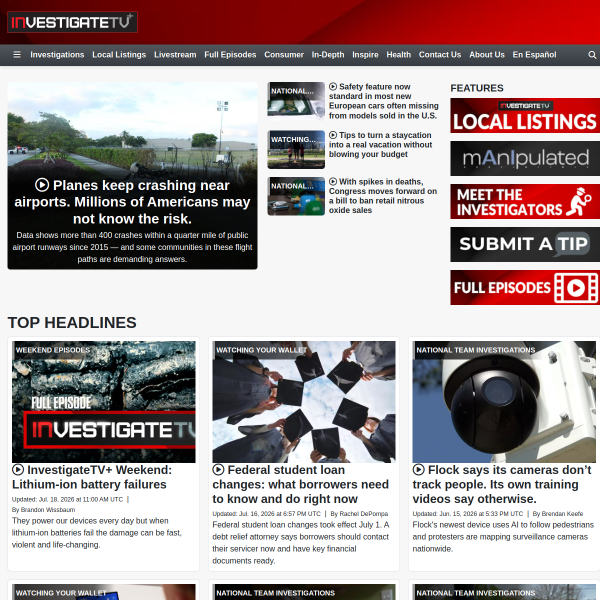Click play icon beside Safety feature headline
This screenshot has height=600, width=600.
333,87
